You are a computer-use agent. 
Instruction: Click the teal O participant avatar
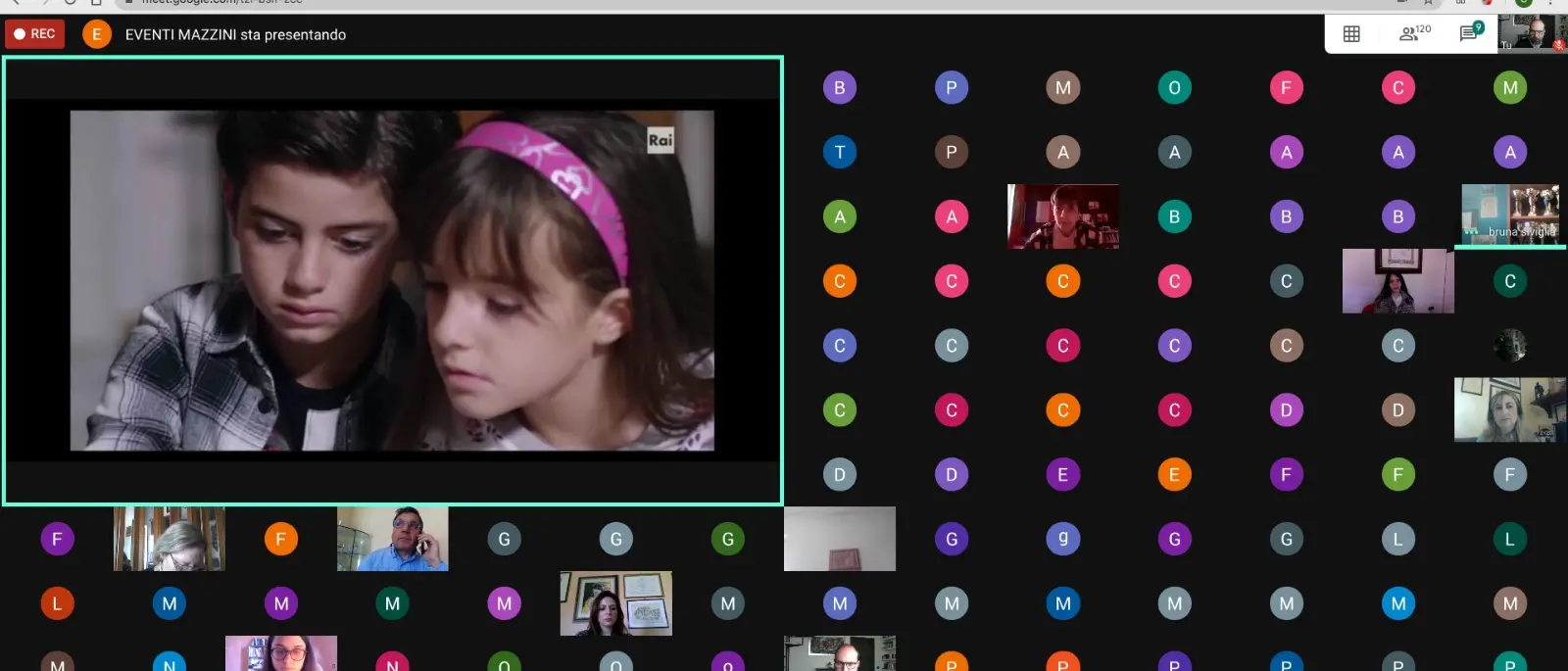point(1175,88)
